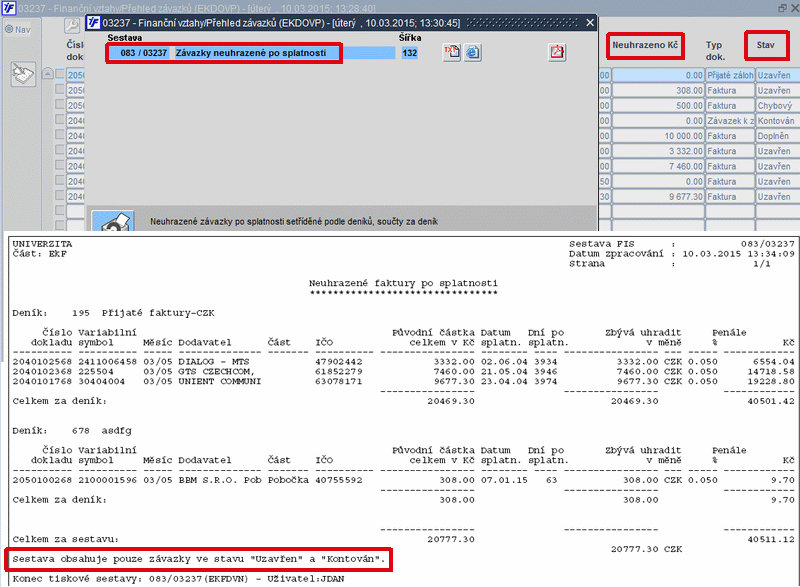Click background window's application logo icon
This screenshot has width=800, height=587.
[x=9, y=8]
